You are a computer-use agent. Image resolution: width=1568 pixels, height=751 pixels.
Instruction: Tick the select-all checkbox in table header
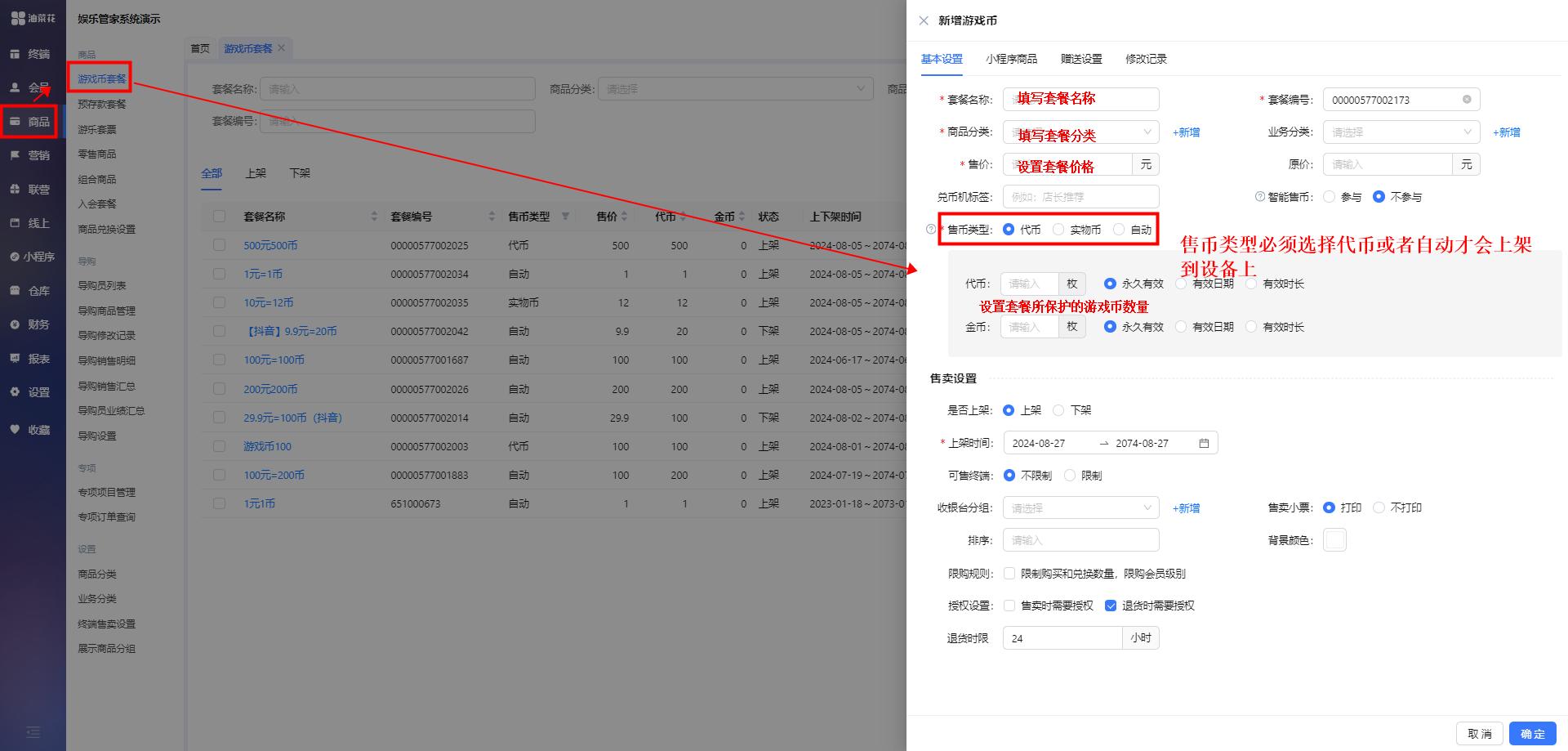[219, 217]
